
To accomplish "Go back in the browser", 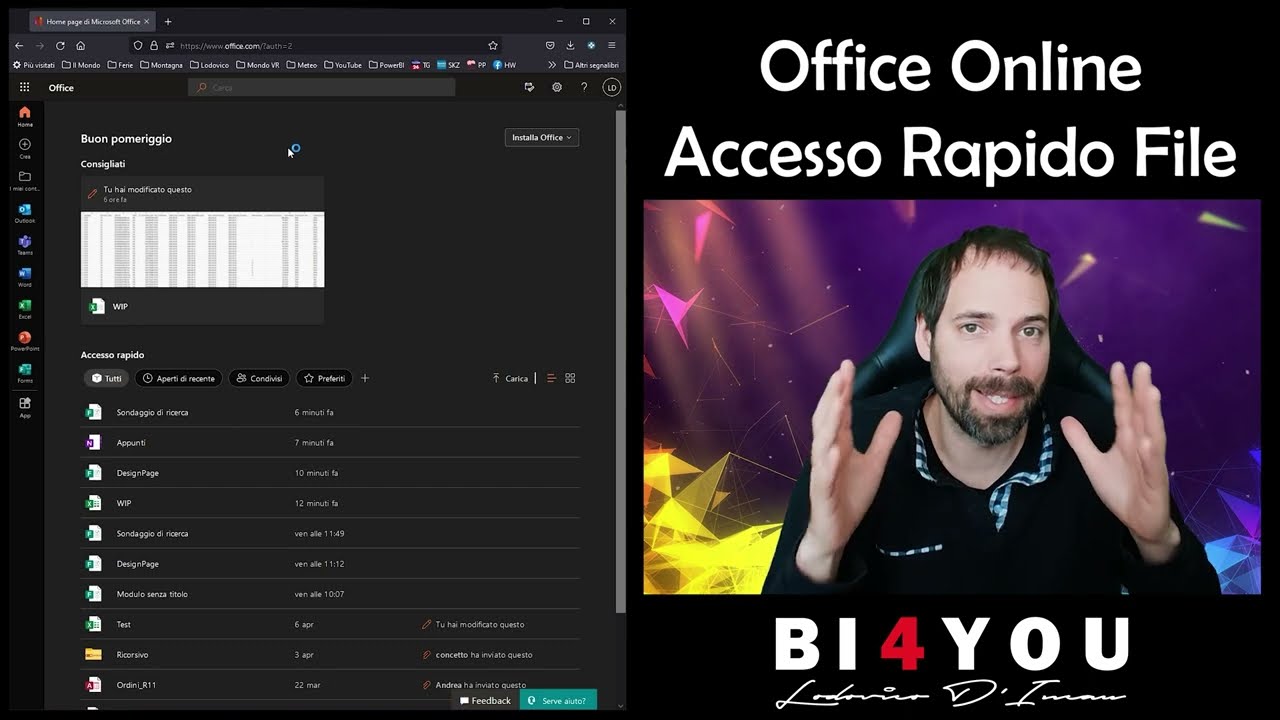I will (x=19, y=45).
